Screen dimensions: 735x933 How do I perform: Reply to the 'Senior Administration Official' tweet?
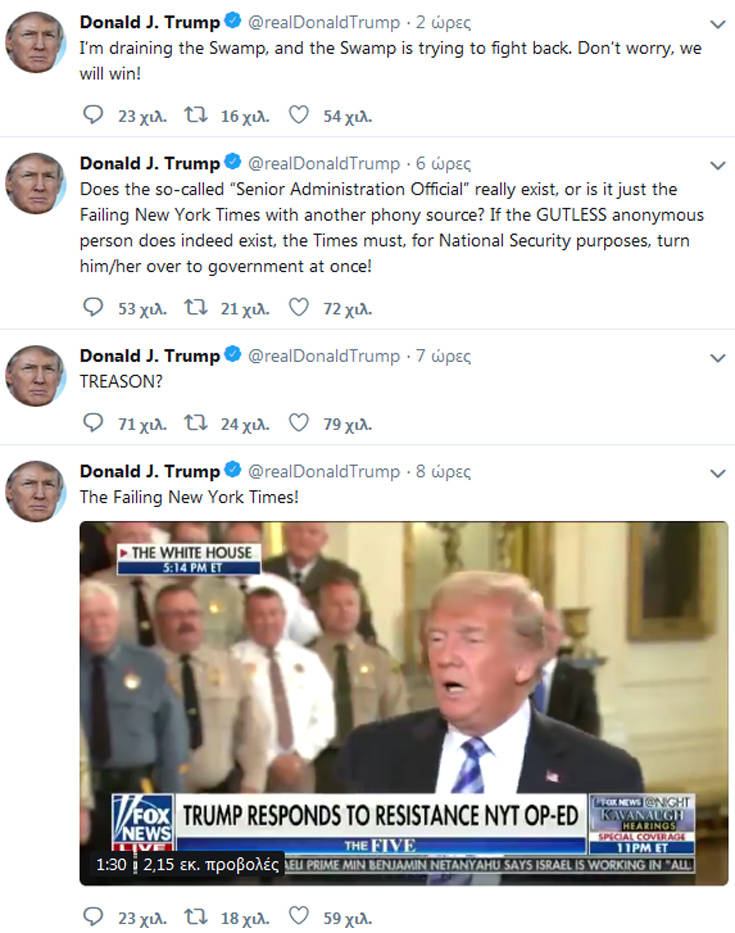tap(93, 308)
